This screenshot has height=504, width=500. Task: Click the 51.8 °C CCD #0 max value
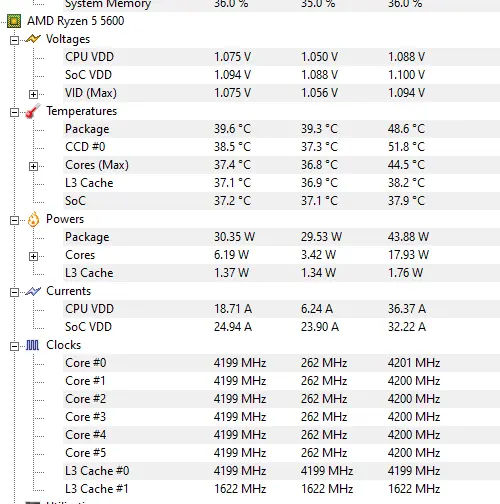(x=406, y=147)
